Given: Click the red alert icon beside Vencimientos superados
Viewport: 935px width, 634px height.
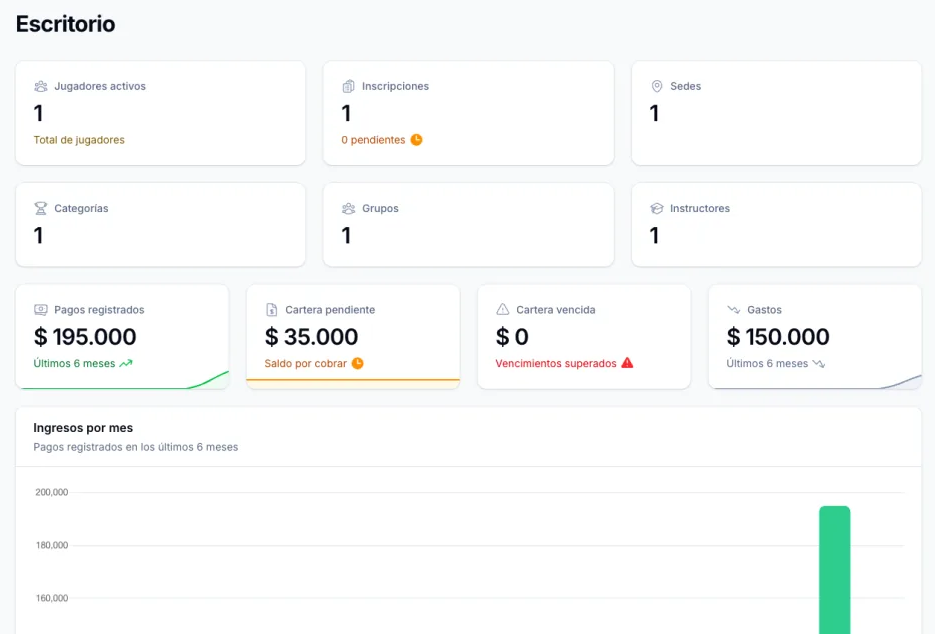Looking at the screenshot, I should pyautogui.click(x=627, y=363).
